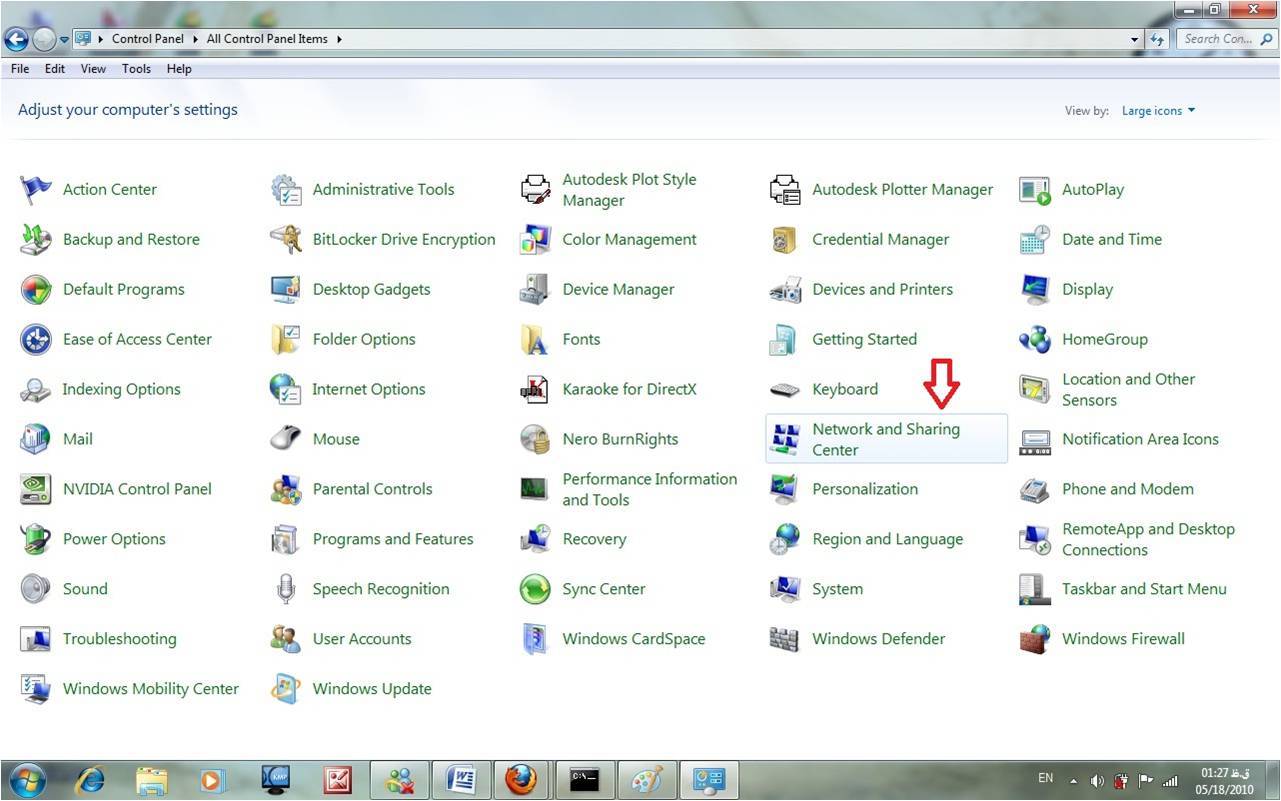Screen dimensions: 1281x801
Task: Open the Network and Sharing Center icon
Action: (x=785, y=439)
